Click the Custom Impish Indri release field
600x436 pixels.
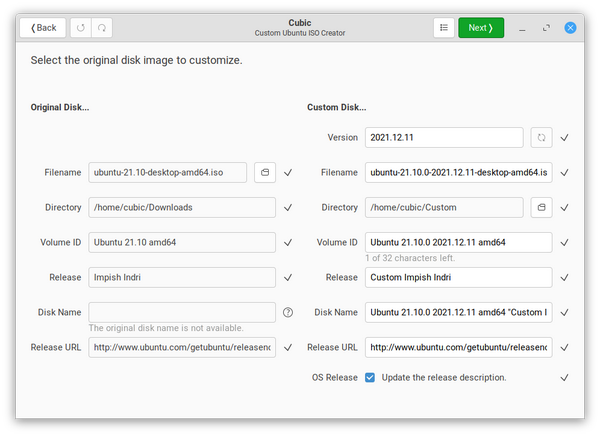[458, 277]
